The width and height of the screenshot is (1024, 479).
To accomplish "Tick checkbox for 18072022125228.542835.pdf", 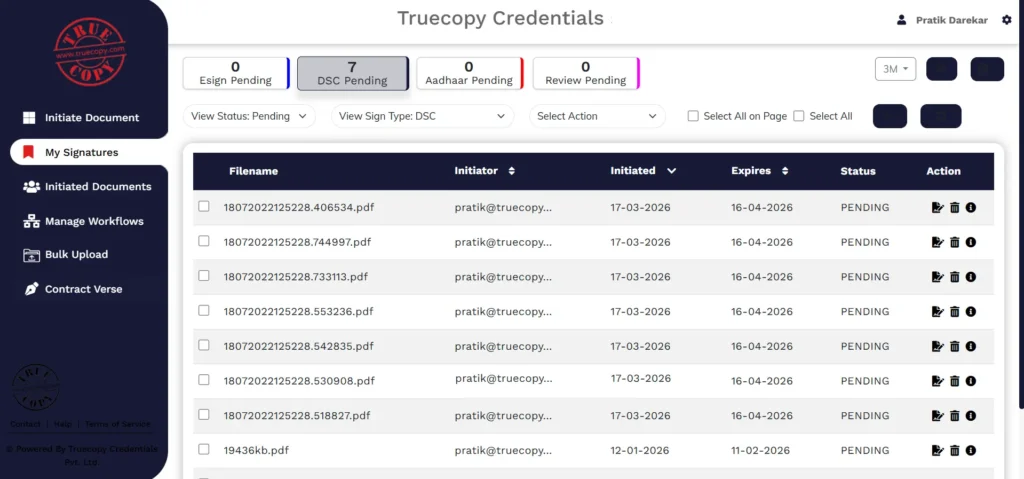I will click(x=204, y=345).
